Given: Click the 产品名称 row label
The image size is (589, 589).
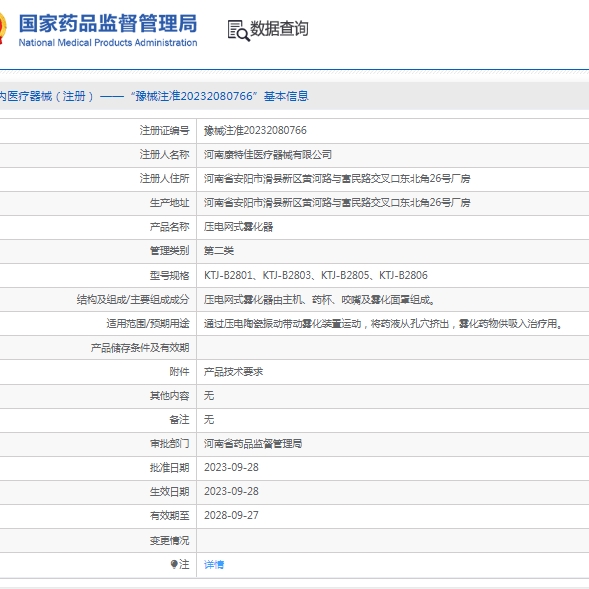Looking at the screenshot, I should click(x=169, y=227).
